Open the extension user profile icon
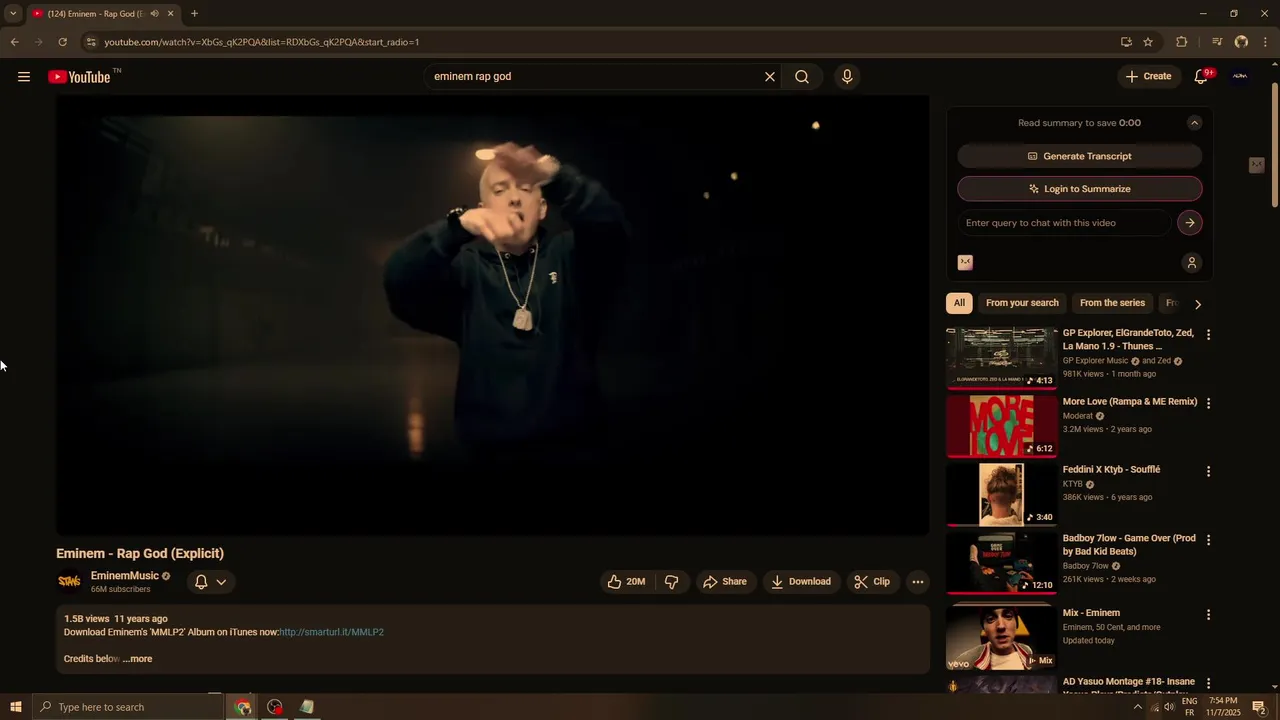The image size is (1280, 720). coord(1191,263)
